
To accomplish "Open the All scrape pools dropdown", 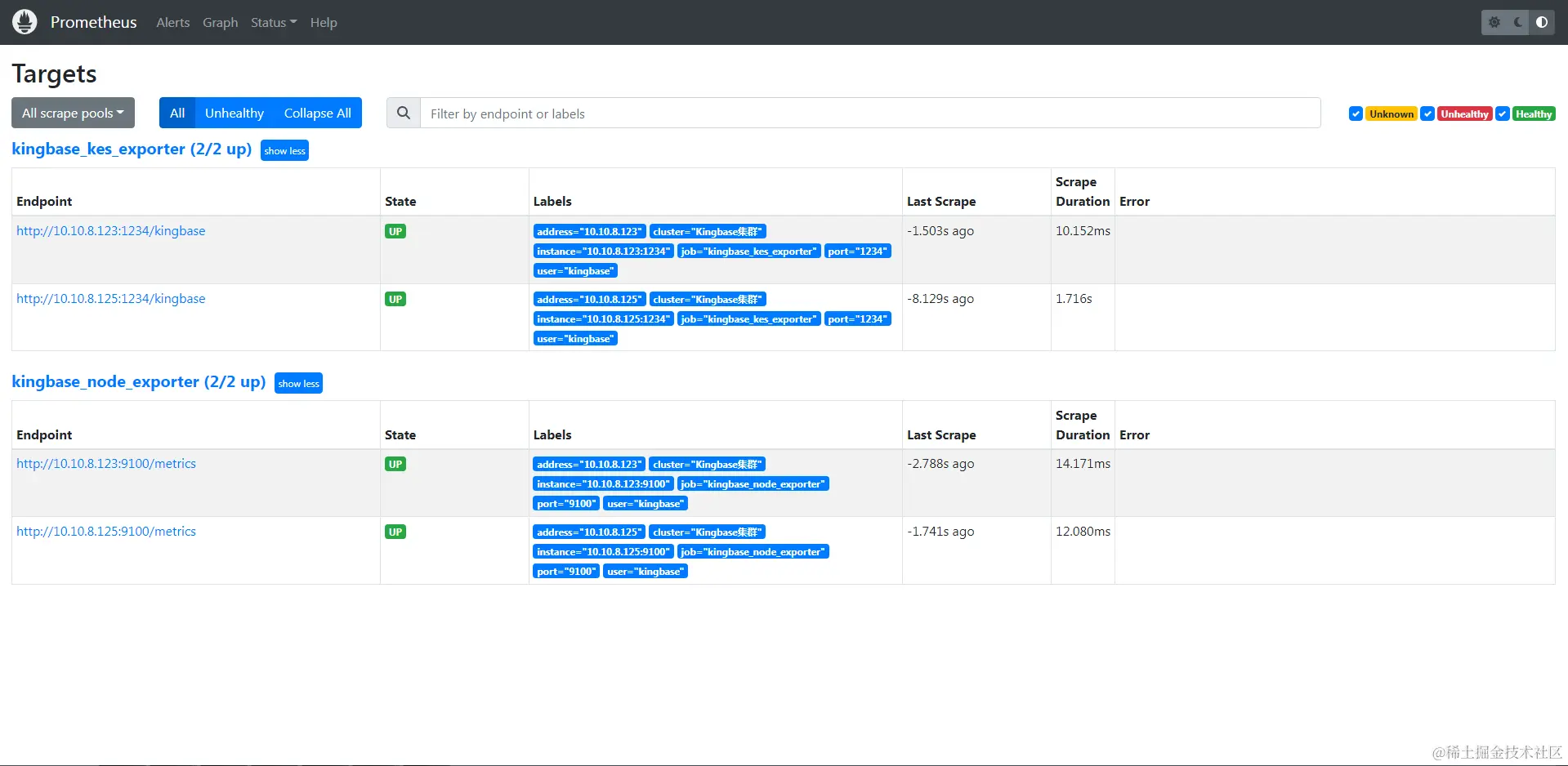I will (73, 114).
